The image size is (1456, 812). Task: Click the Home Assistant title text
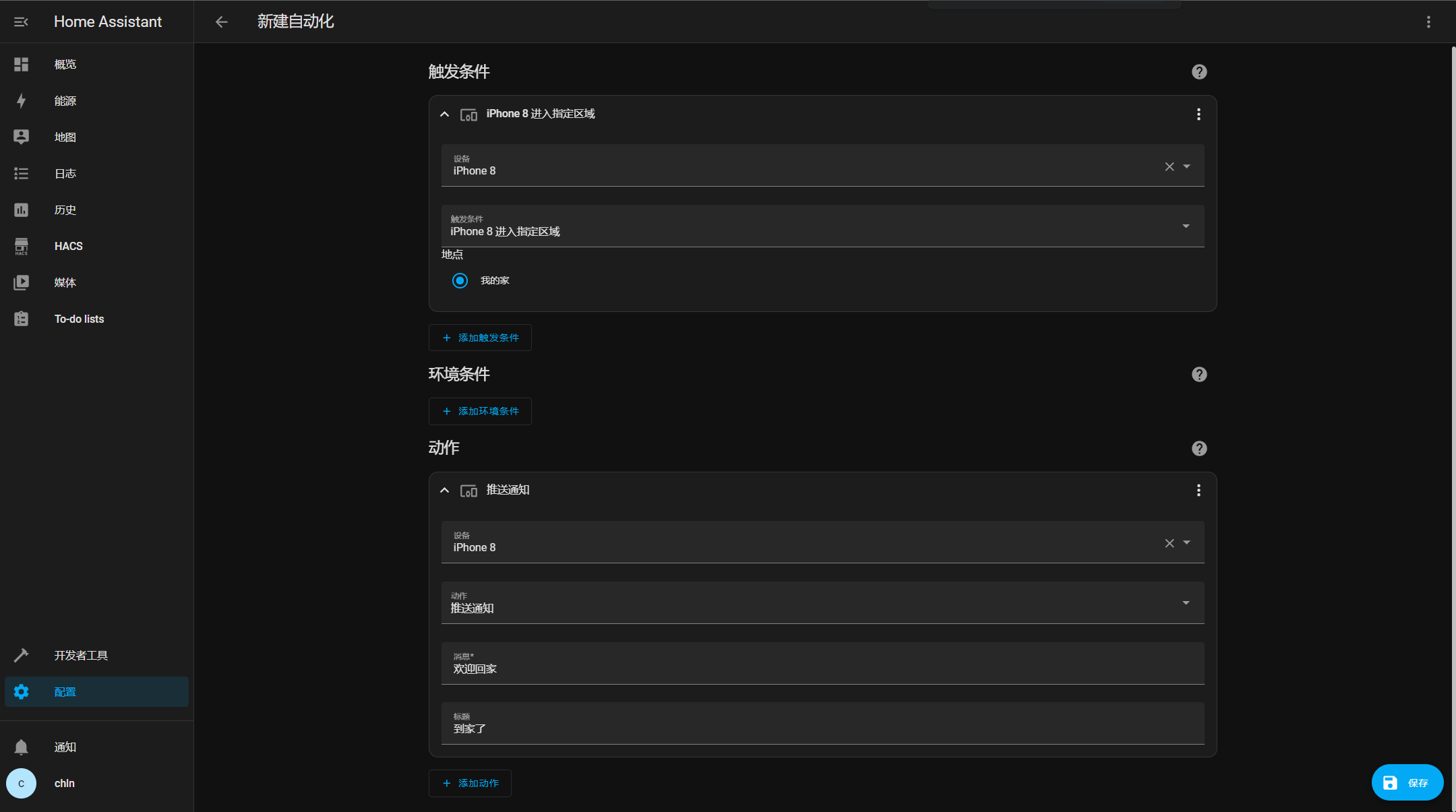(x=108, y=22)
